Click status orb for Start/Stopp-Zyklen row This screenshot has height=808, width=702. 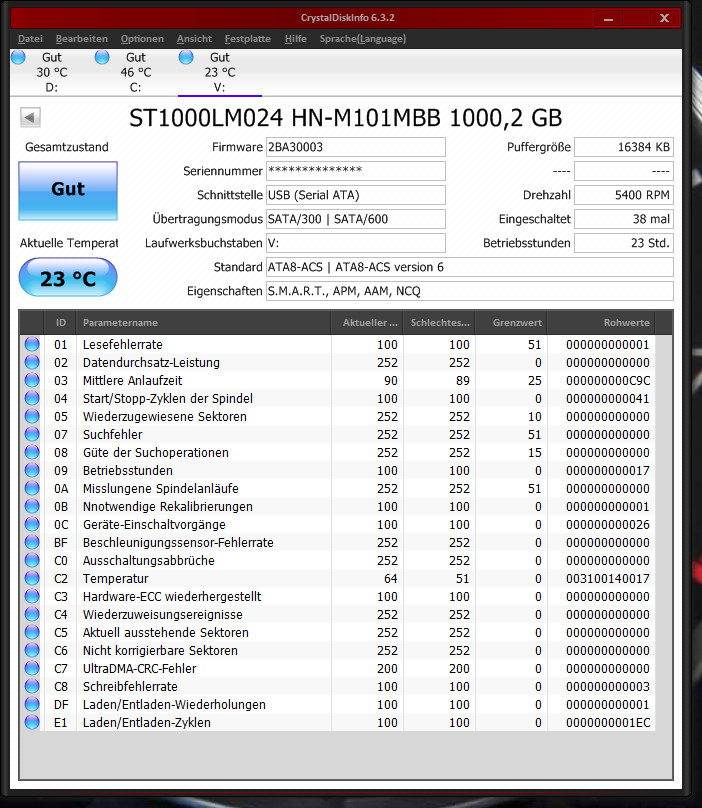tap(32, 398)
